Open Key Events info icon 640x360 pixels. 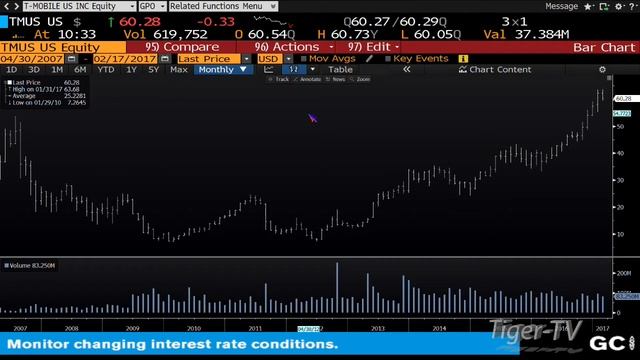[463, 59]
